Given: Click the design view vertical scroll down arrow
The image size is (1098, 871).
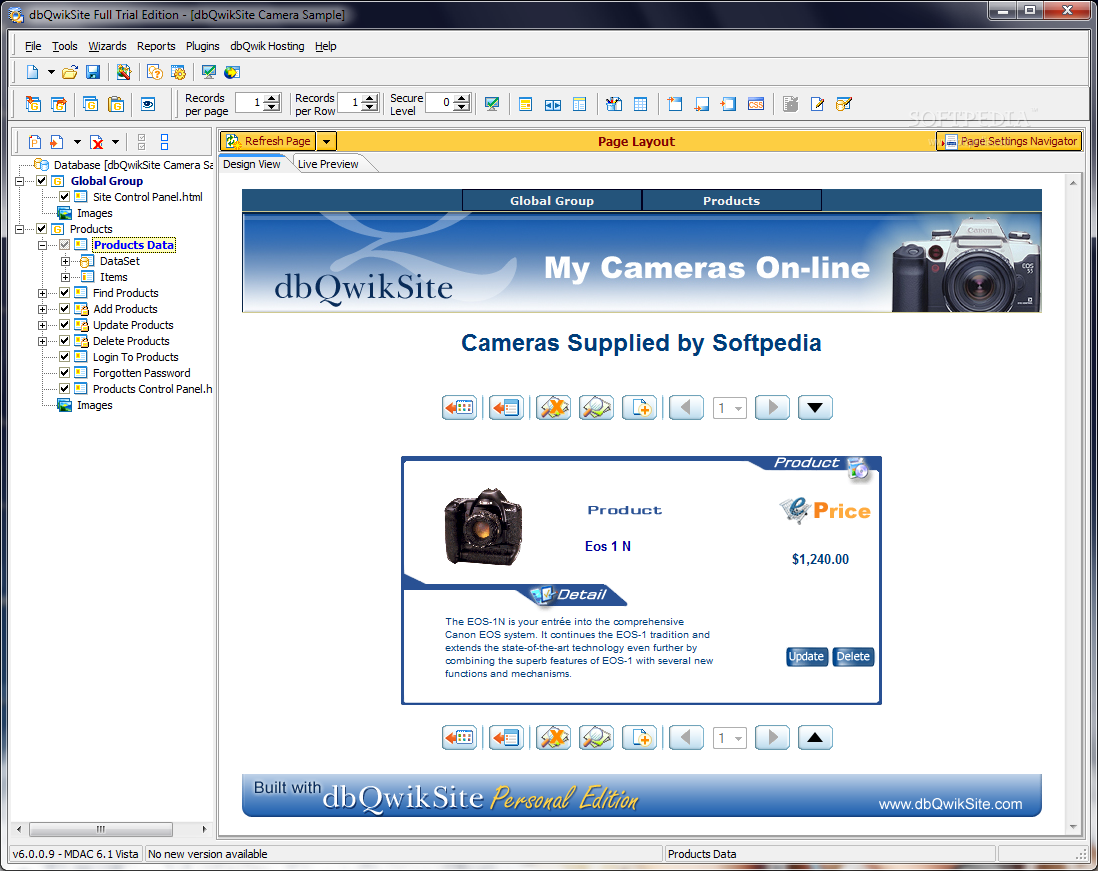Looking at the screenshot, I should (1073, 827).
